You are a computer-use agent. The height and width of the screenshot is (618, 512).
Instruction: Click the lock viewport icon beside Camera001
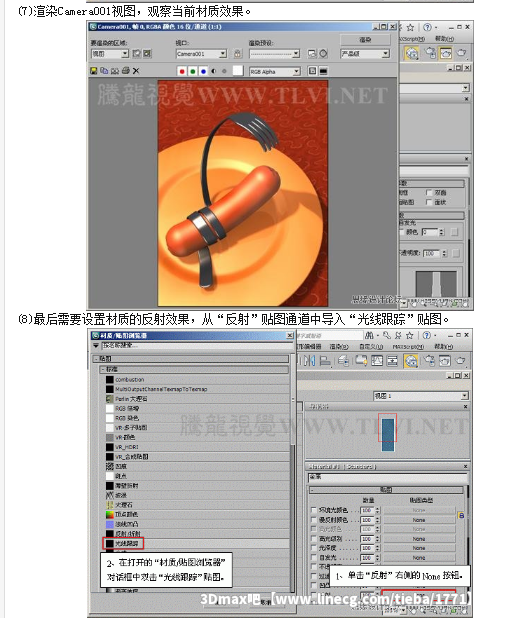pos(237,54)
